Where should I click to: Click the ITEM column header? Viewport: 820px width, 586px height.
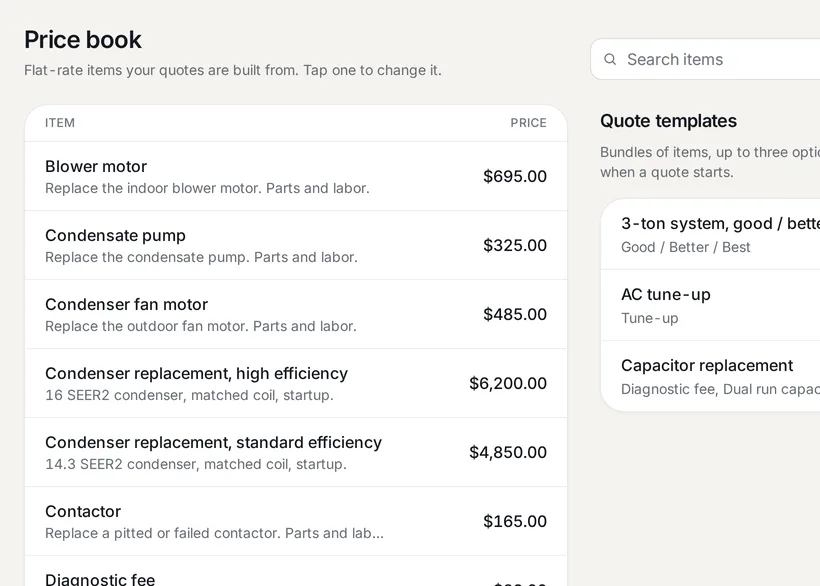click(x=60, y=123)
